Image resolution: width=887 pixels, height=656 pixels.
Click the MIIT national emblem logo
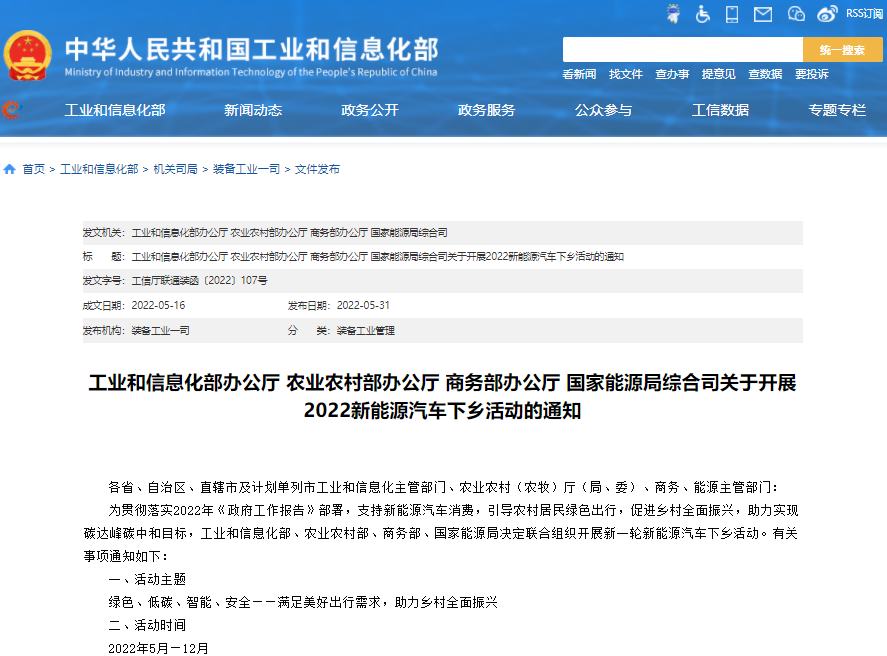click(28, 55)
